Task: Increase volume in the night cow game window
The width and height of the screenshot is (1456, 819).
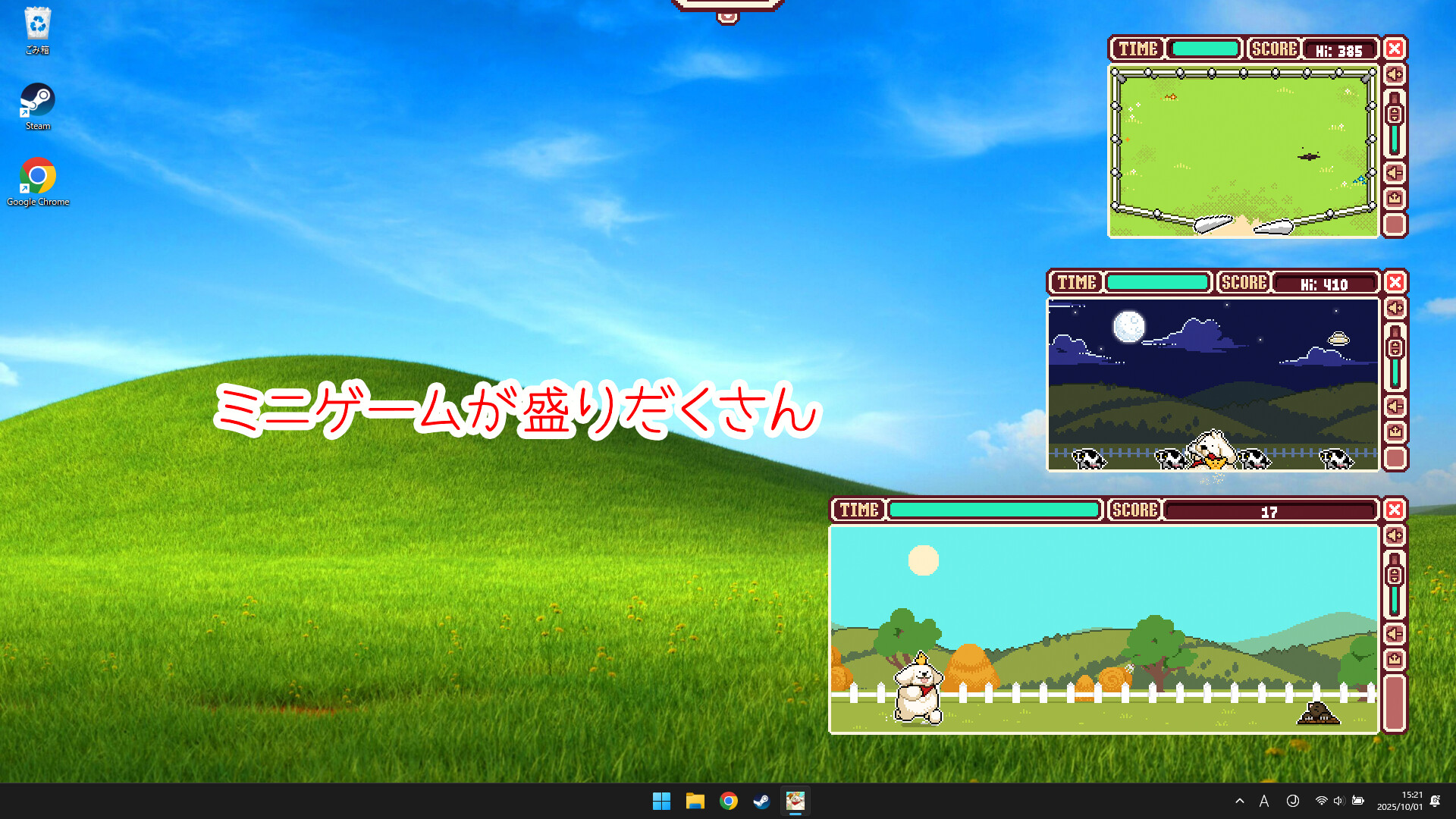Action: [x=1394, y=308]
